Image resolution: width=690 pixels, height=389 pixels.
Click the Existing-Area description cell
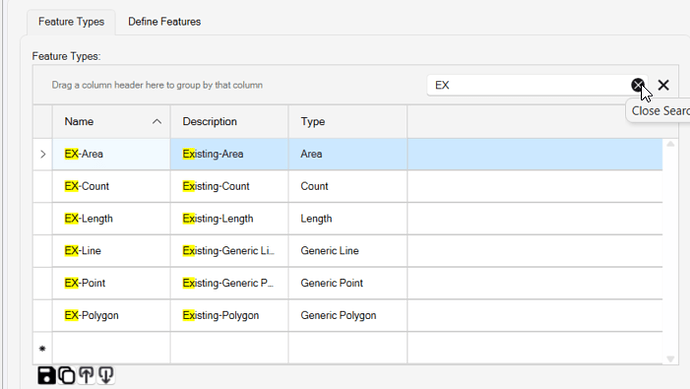[x=229, y=154]
